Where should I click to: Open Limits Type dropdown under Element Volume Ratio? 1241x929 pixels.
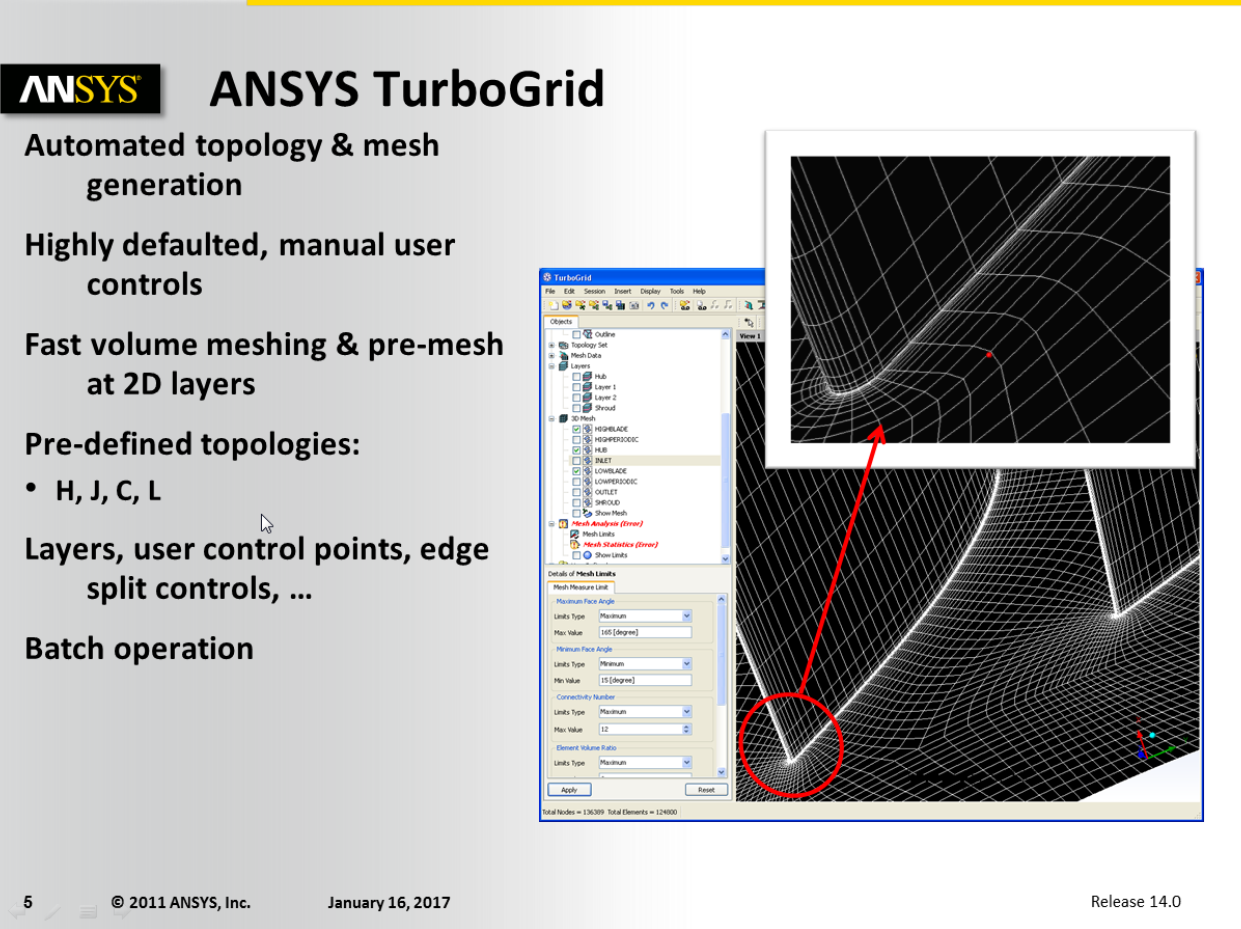click(x=645, y=762)
